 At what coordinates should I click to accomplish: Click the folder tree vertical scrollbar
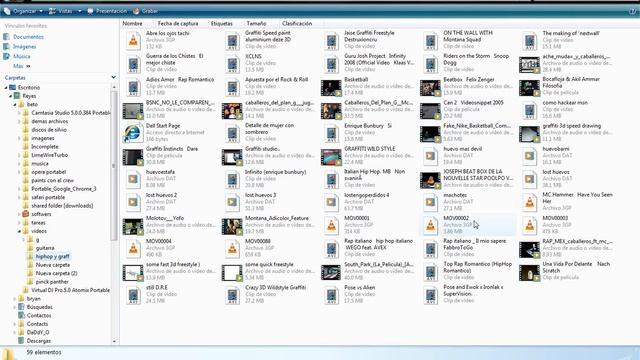point(114,165)
